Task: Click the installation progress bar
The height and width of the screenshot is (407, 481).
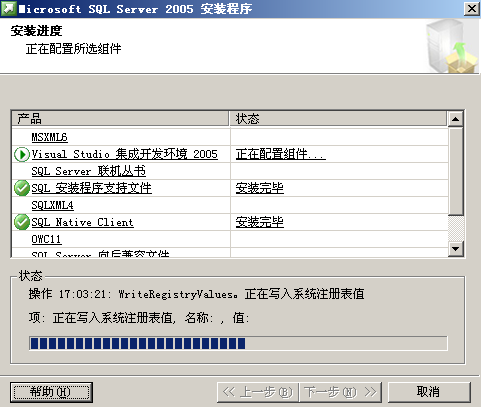Action: [x=238, y=343]
